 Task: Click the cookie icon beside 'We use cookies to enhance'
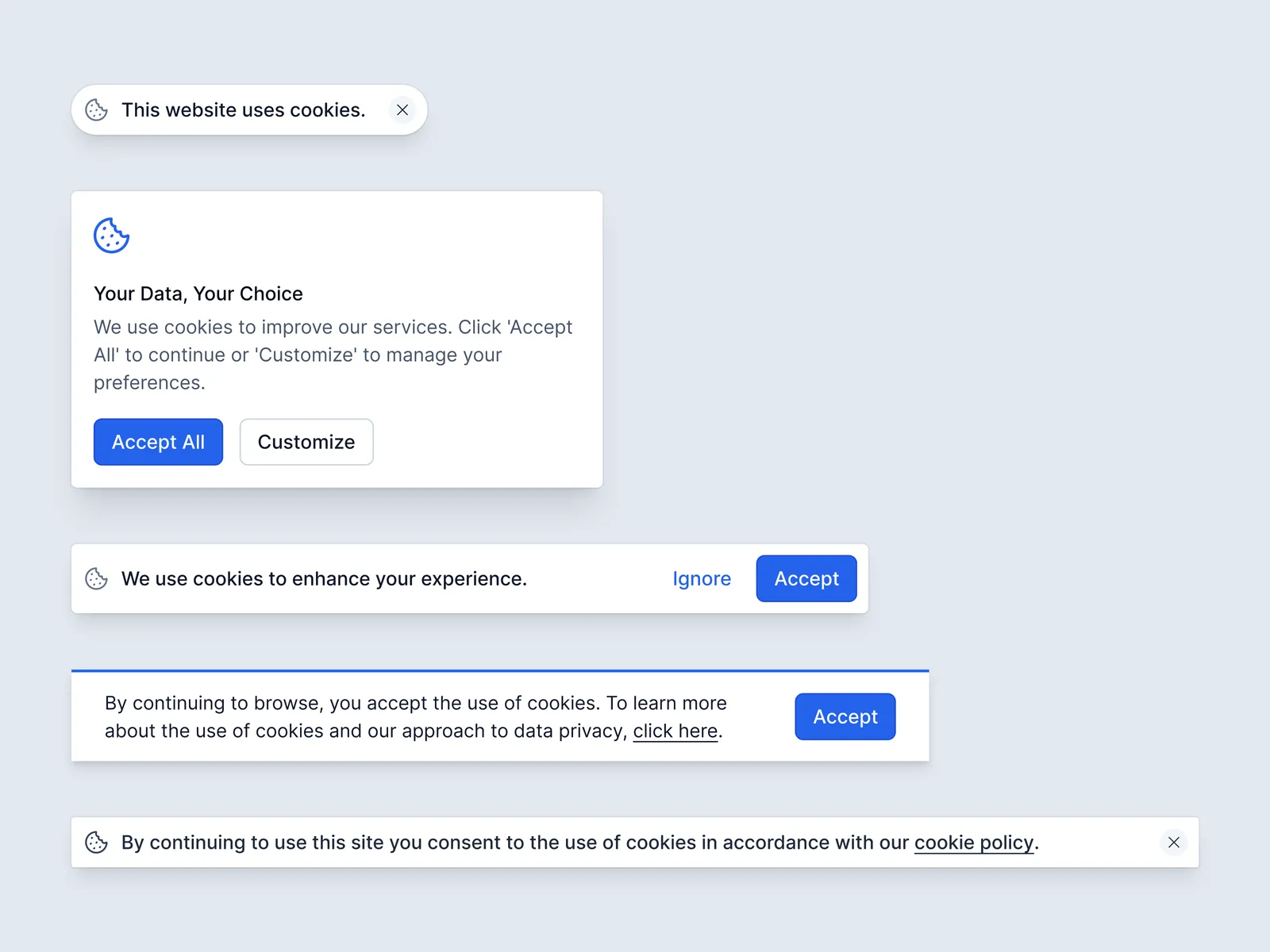96,578
